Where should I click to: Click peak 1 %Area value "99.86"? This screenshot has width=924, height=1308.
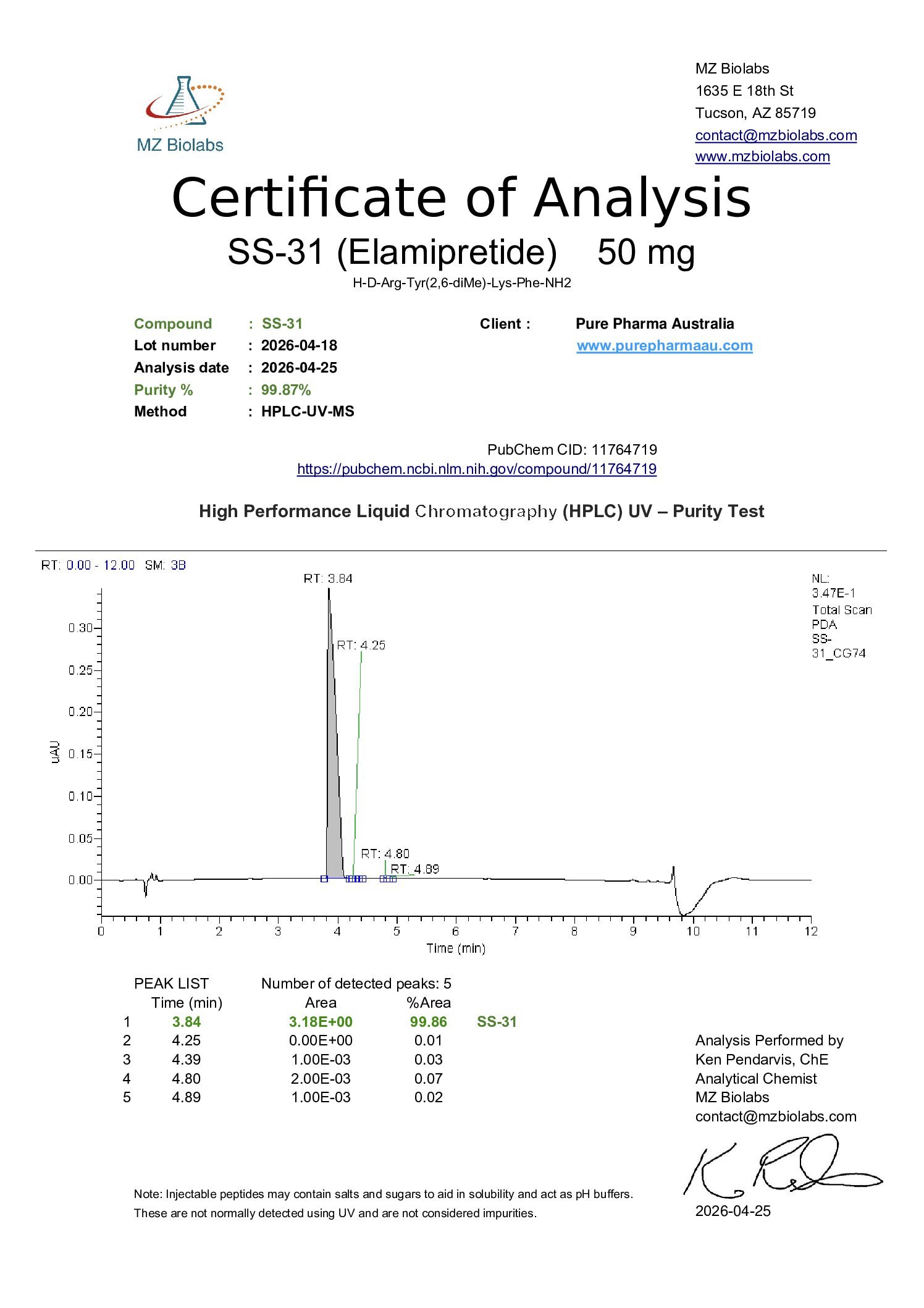point(429,1022)
